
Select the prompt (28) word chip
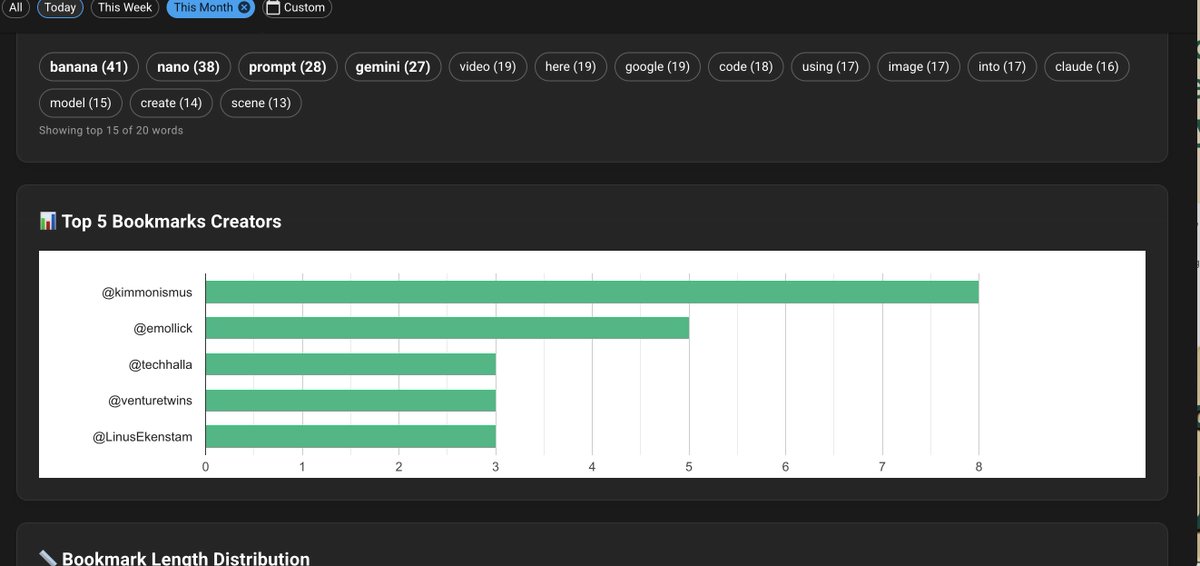click(288, 67)
